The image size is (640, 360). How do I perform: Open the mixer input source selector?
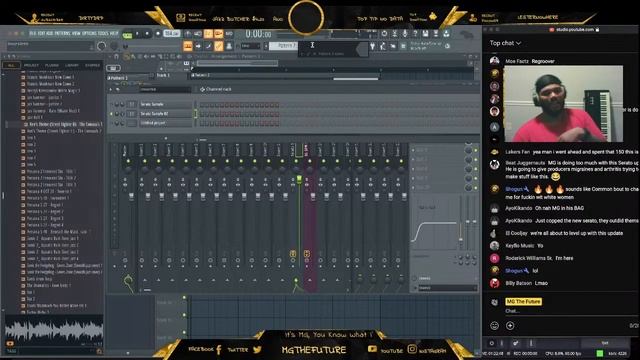click(447, 278)
